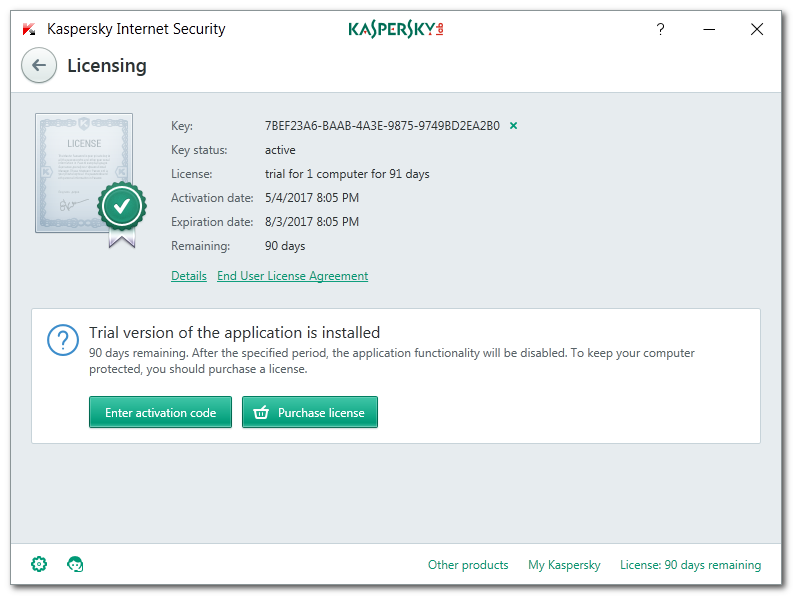Viewport: 793px width, 596px height.
Task: Click activation date 5/4/2017 8:05 PM
Action: tap(312, 198)
